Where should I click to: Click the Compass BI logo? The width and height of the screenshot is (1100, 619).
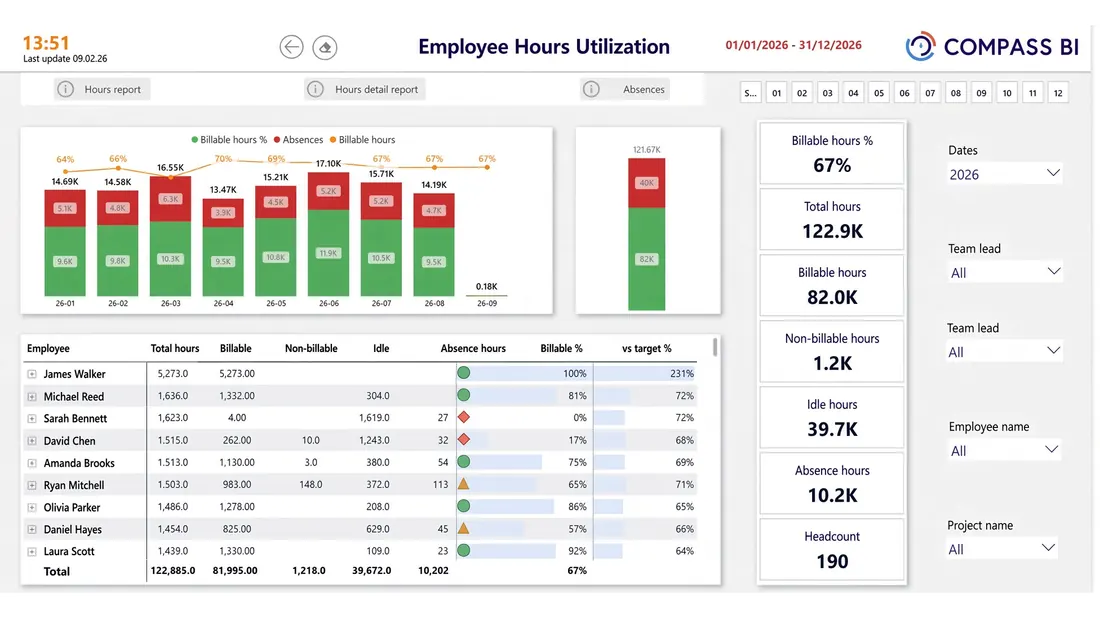(992, 46)
